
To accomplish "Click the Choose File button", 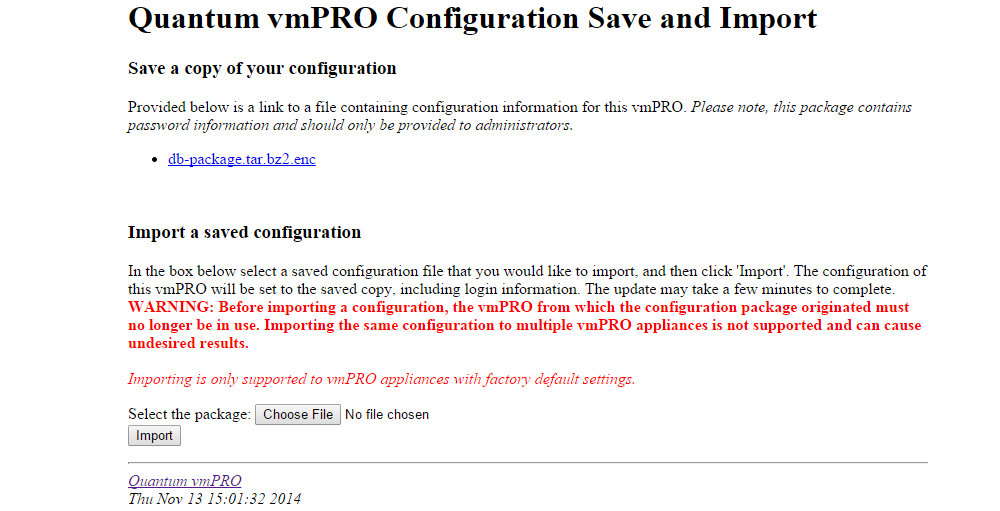I will (298, 414).
